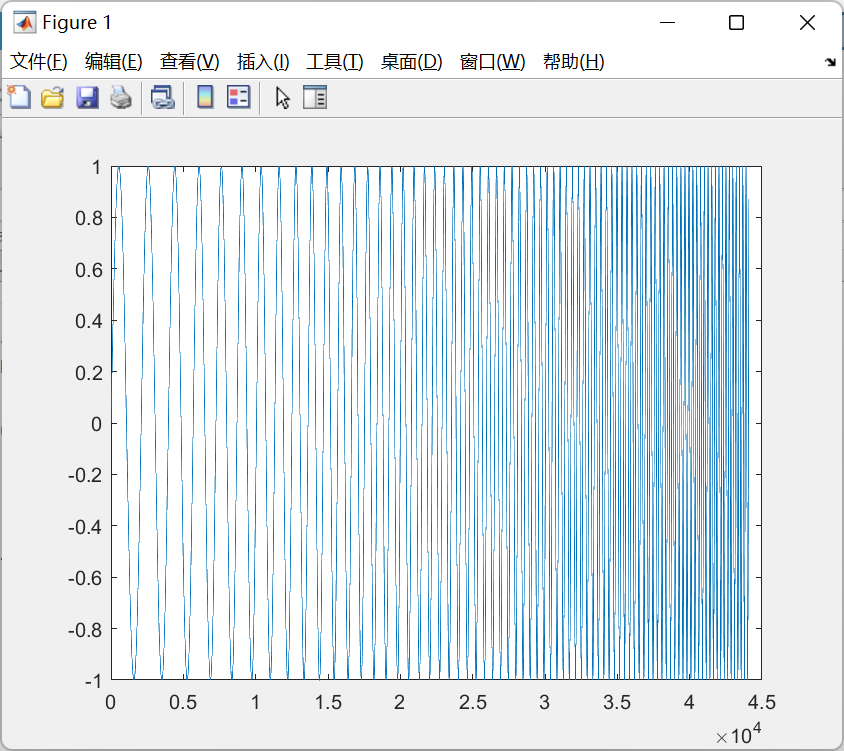The width and height of the screenshot is (844, 751).
Task: Open the 编辑 menu
Action: point(113,61)
